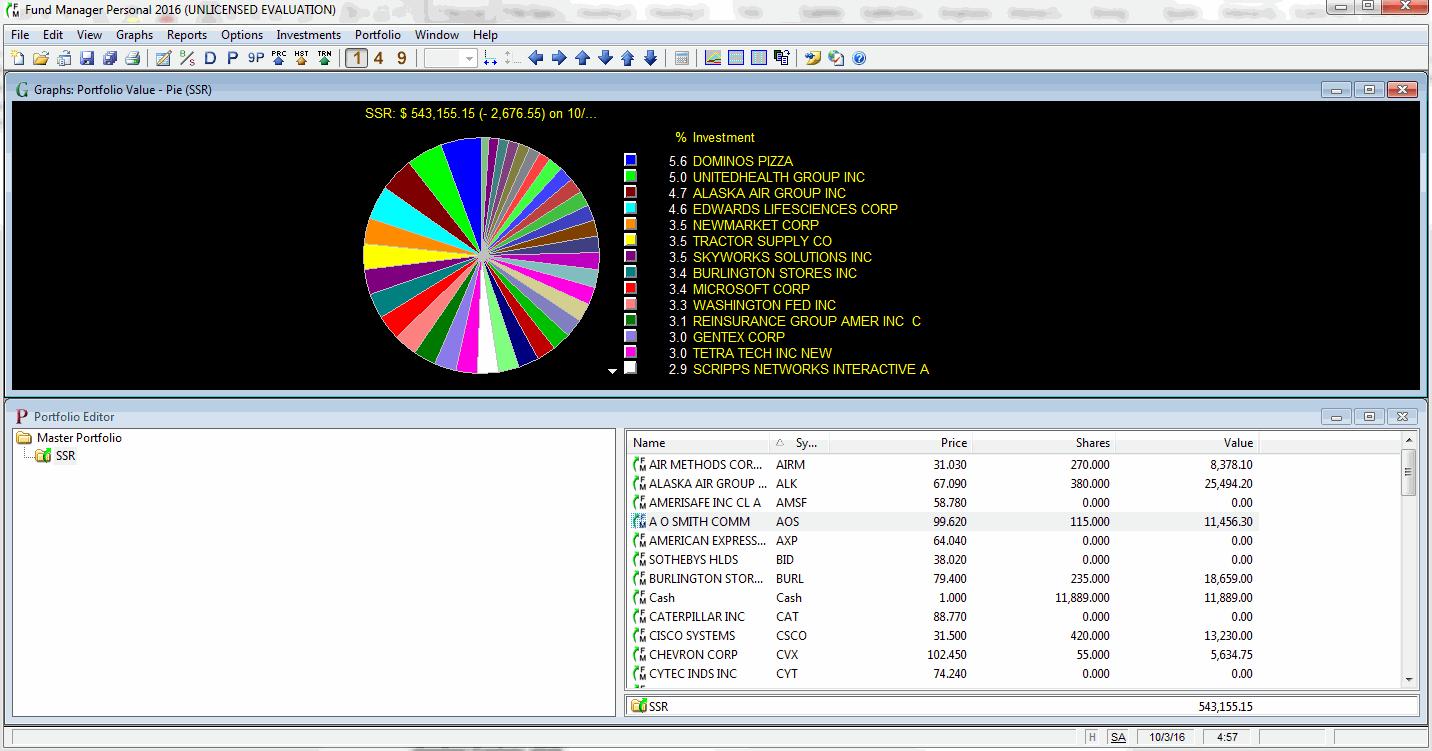Click the green UNITEDHEALTH GROUP legend swatch
1432x751 pixels.
tap(630, 176)
